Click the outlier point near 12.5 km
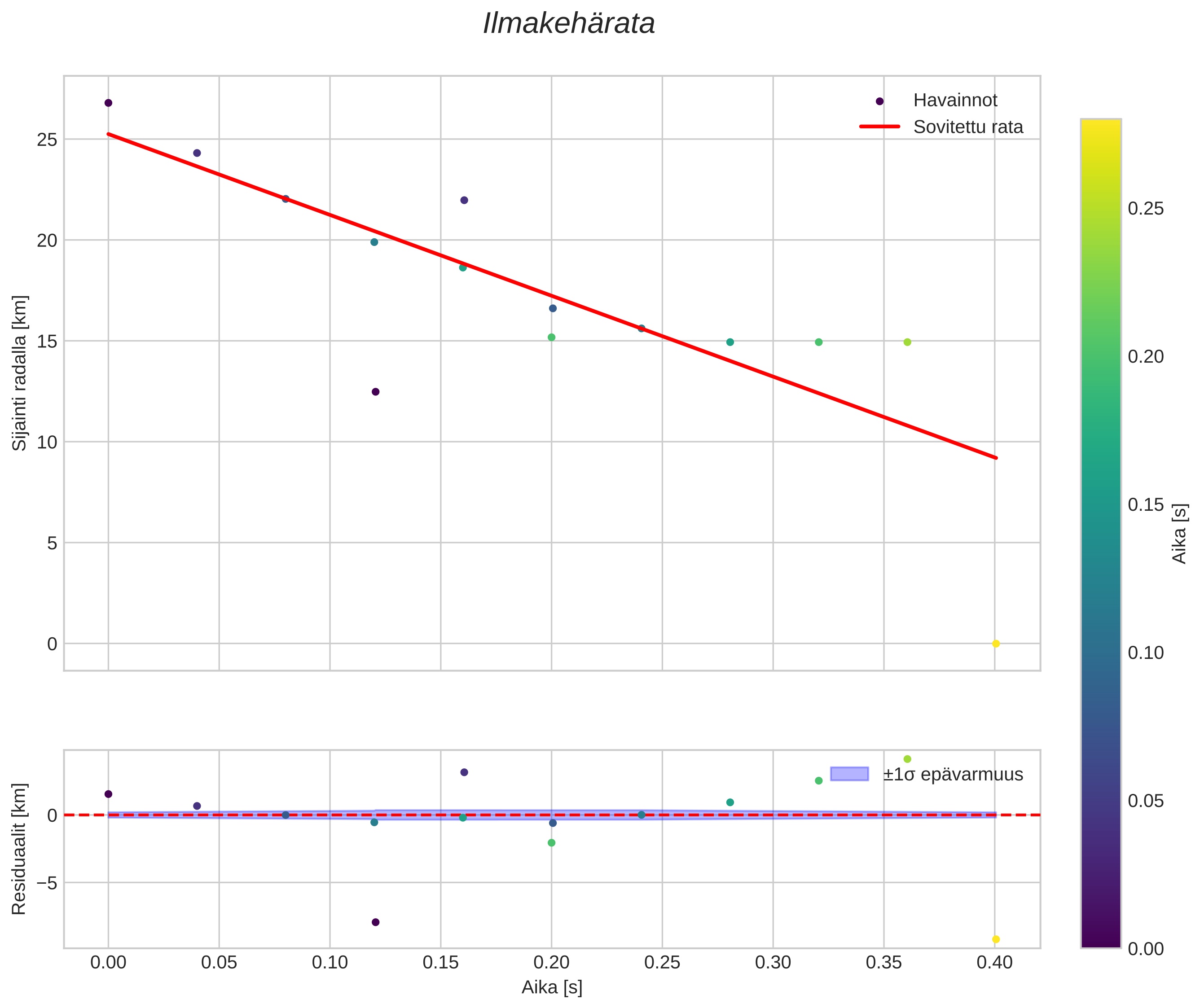The width and height of the screenshot is (1200, 1008). tap(375, 391)
